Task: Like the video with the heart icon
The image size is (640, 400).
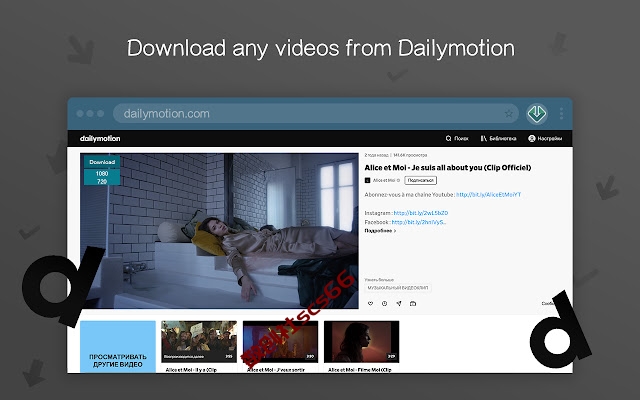Action: pyautogui.click(x=370, y=303)
